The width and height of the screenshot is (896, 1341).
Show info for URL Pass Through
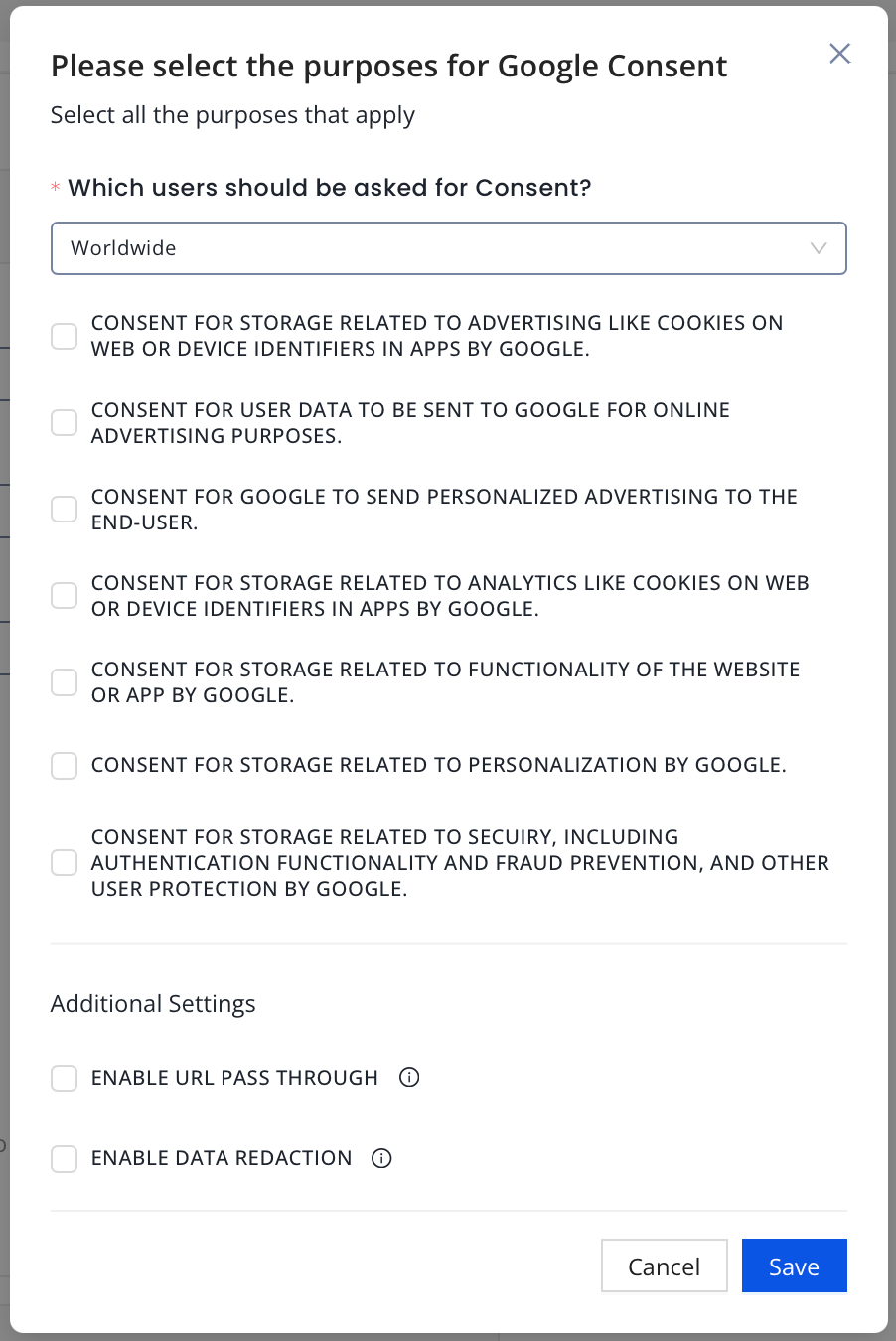click(x=409, y=1078)
